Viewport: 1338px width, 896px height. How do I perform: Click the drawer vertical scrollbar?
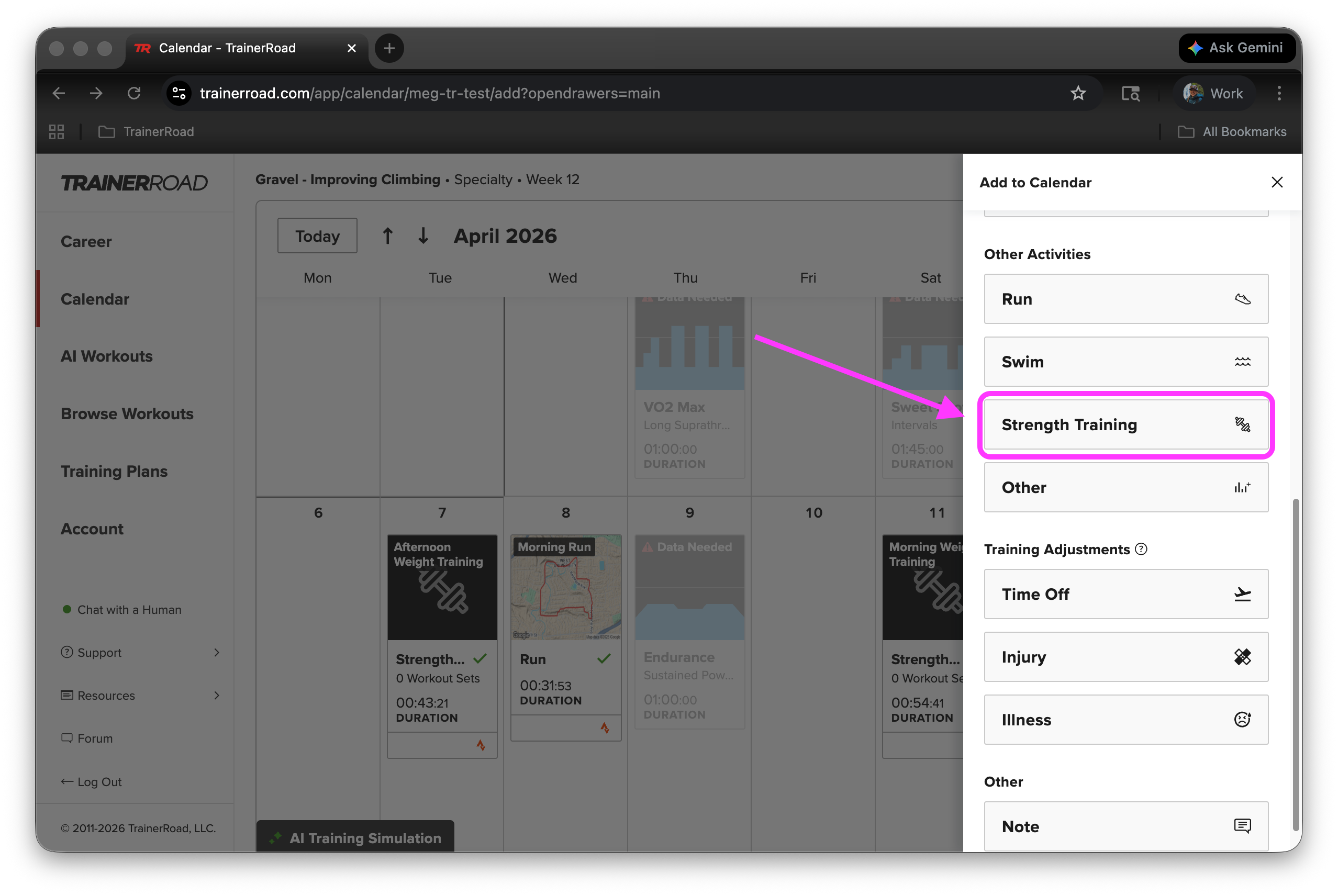click(x=1296, y=666)
